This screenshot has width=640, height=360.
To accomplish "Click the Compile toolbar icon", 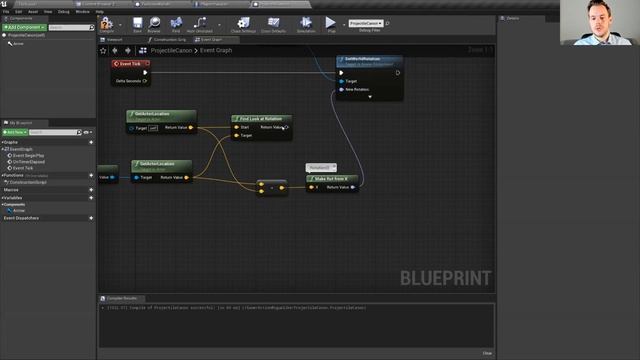I will (x=107, y=23).
